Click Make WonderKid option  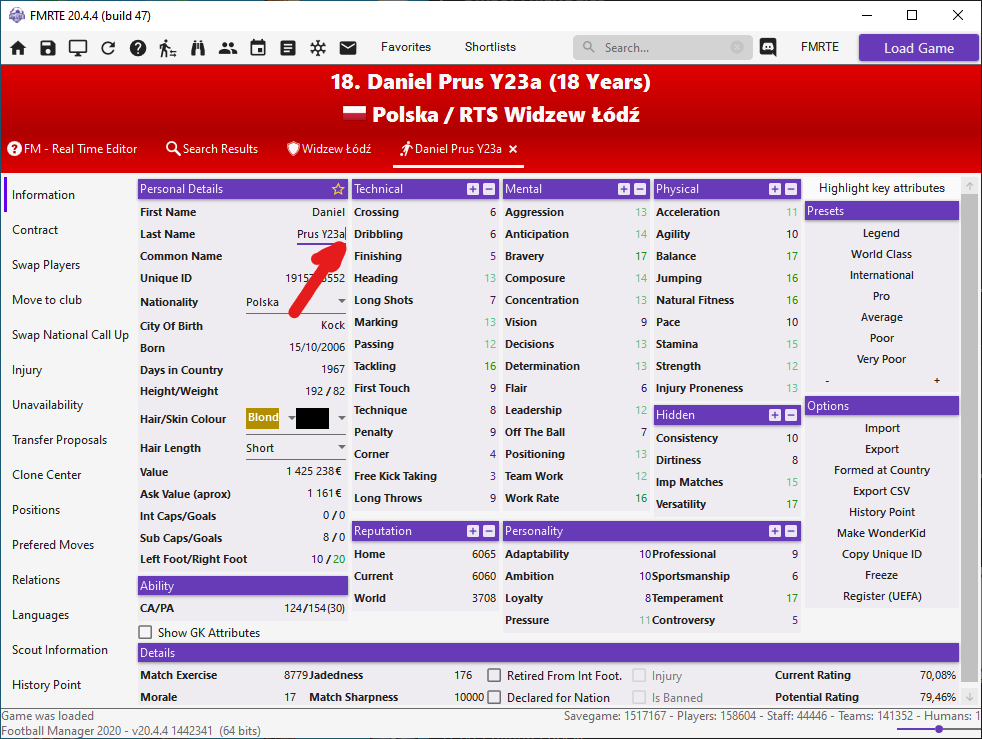pyautogui.click(x=881, y=533)
